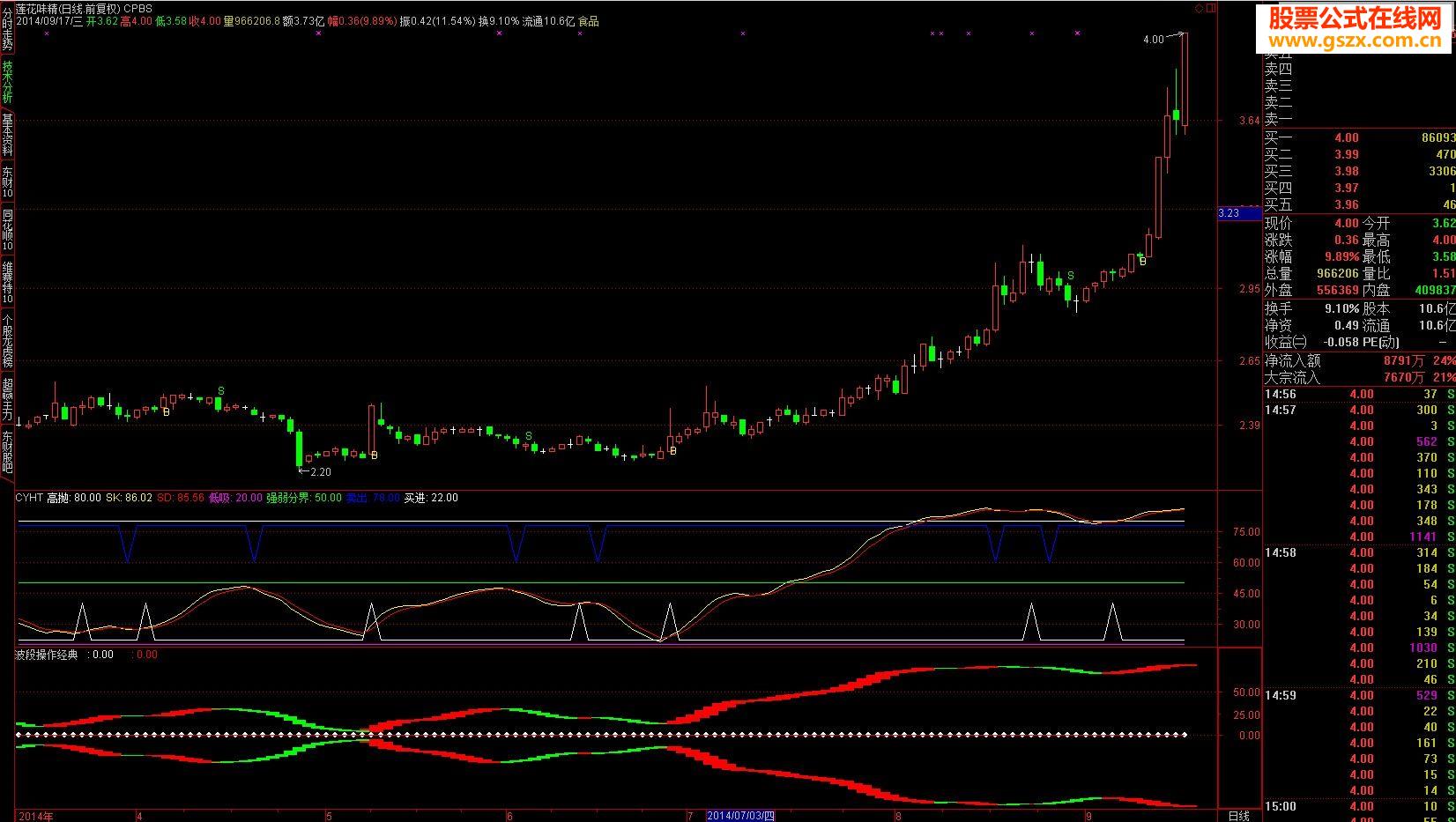Click the 强弱分界: 50.00 indicator value

(304, 498)
